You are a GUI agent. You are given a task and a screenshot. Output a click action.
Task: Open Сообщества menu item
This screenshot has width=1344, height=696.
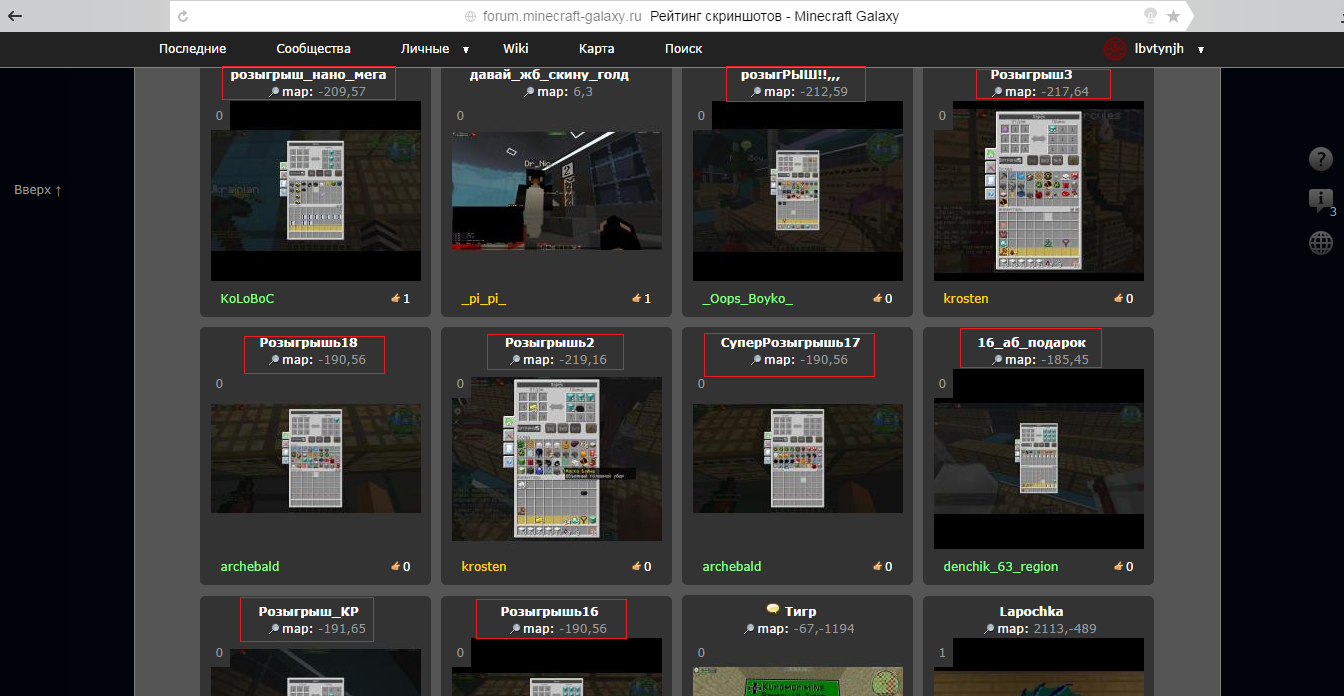pyautogui.click(x=313, y=48)
